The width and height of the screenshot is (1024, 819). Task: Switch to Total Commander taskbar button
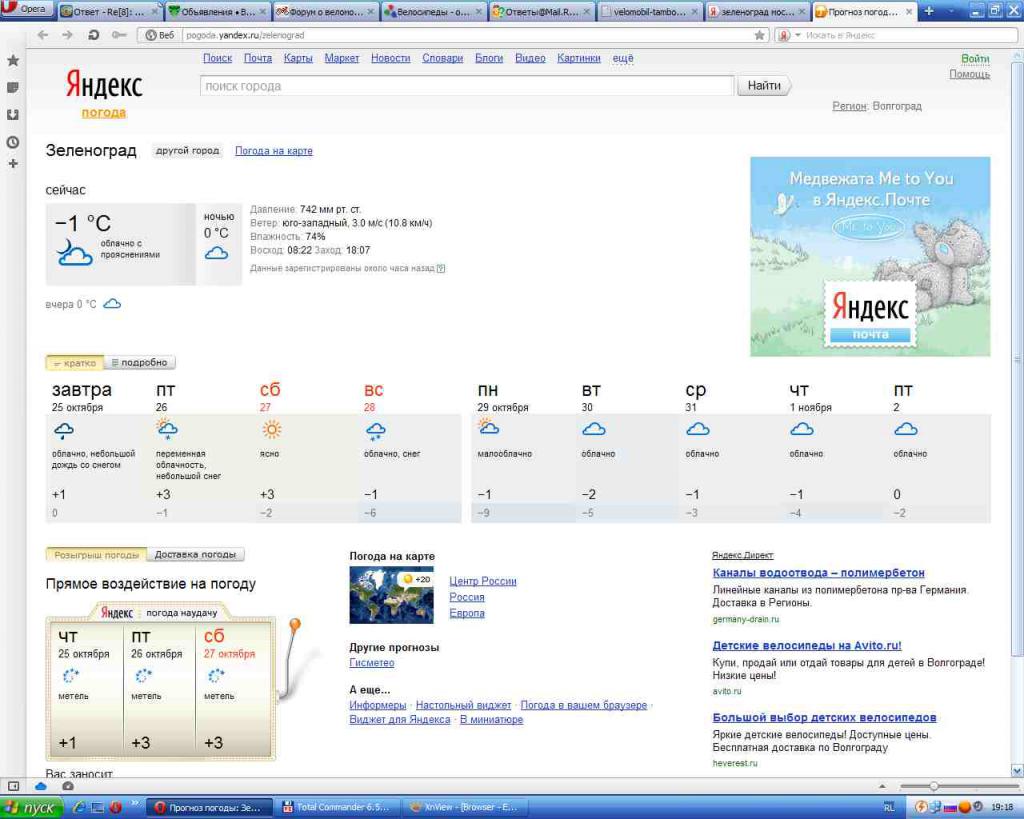(x=336, y=808)
